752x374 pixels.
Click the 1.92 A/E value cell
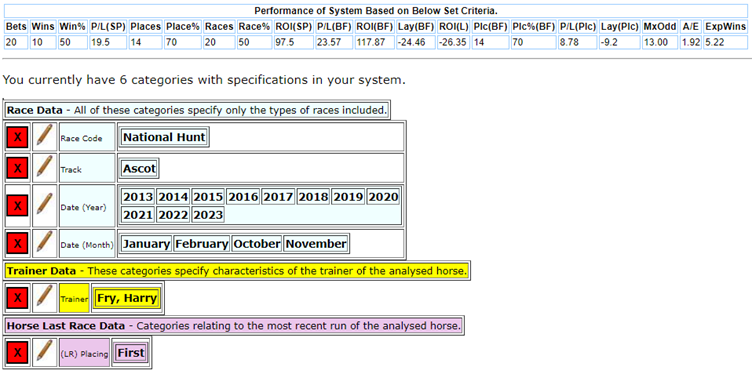click(690, 42)
